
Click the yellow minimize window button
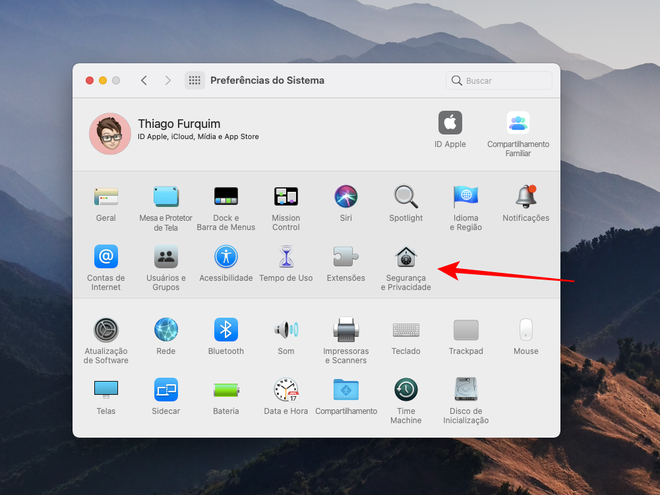point(103,80)
